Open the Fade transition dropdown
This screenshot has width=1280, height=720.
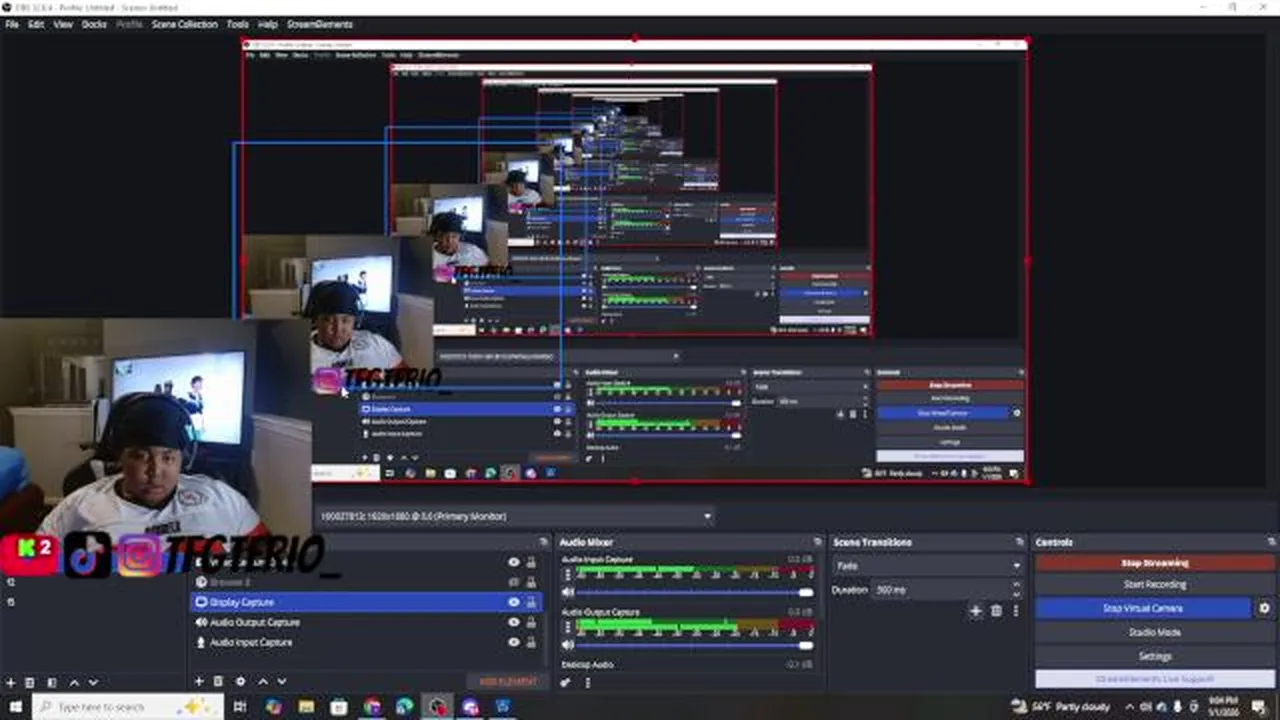click(x=928, y=566)
